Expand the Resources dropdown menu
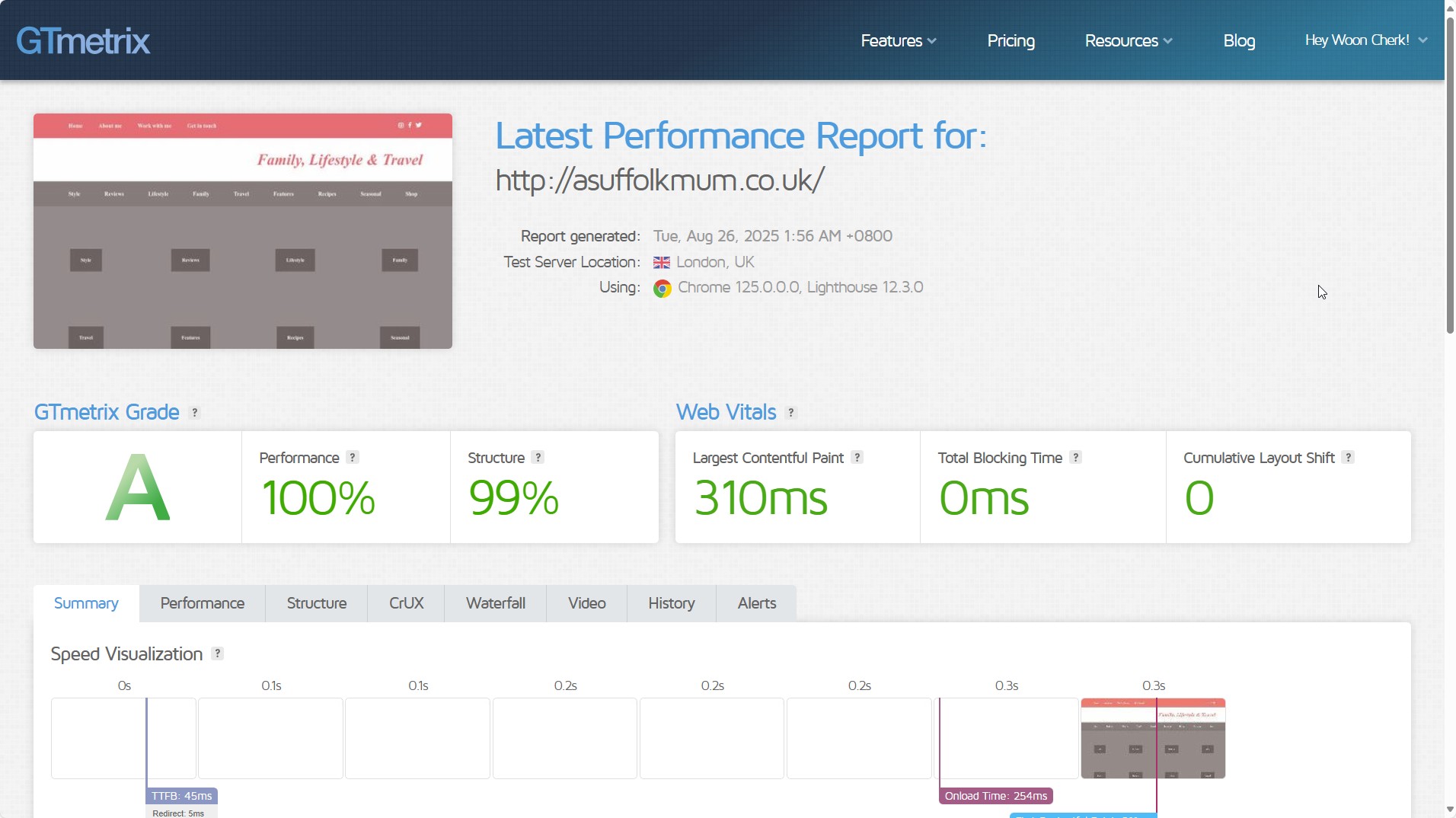This screenshot has height=818, width=1456. tap(1129, 40)
